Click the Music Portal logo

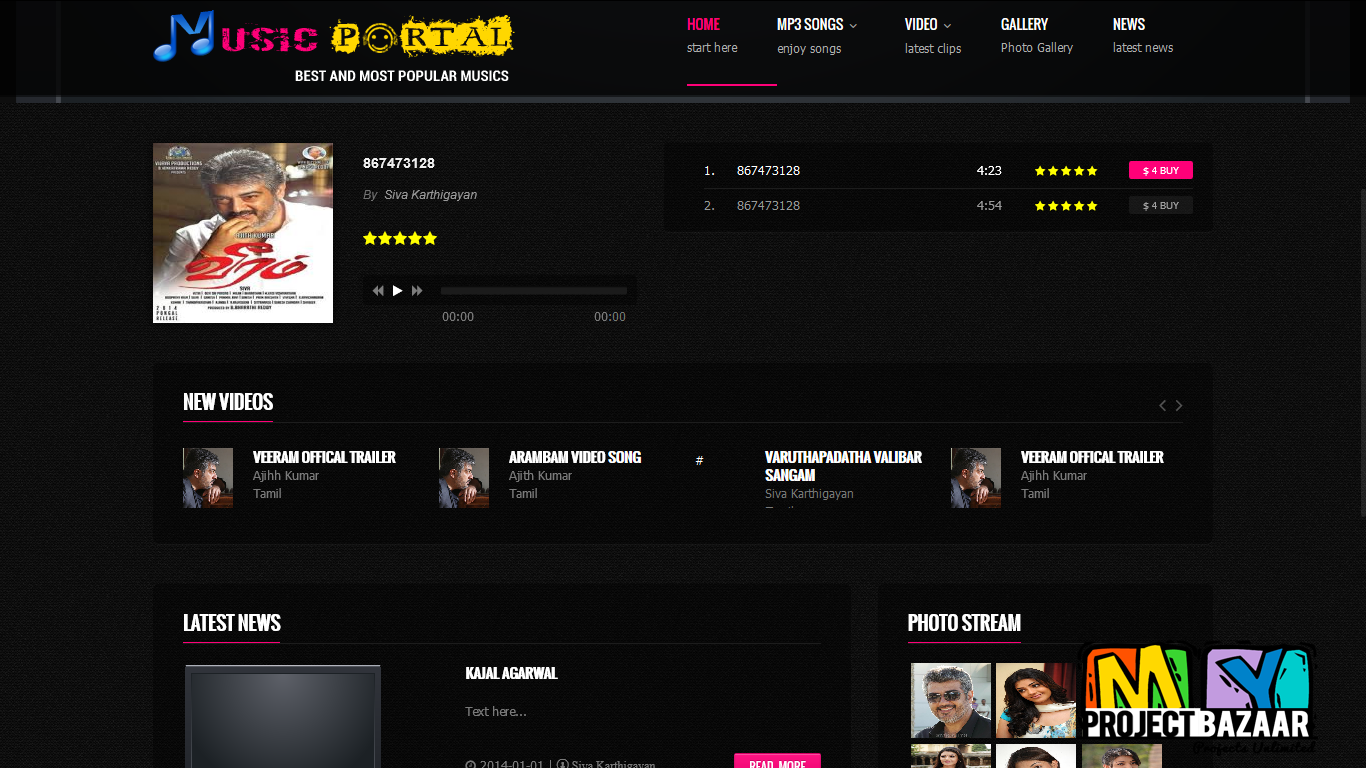[333, 38]
